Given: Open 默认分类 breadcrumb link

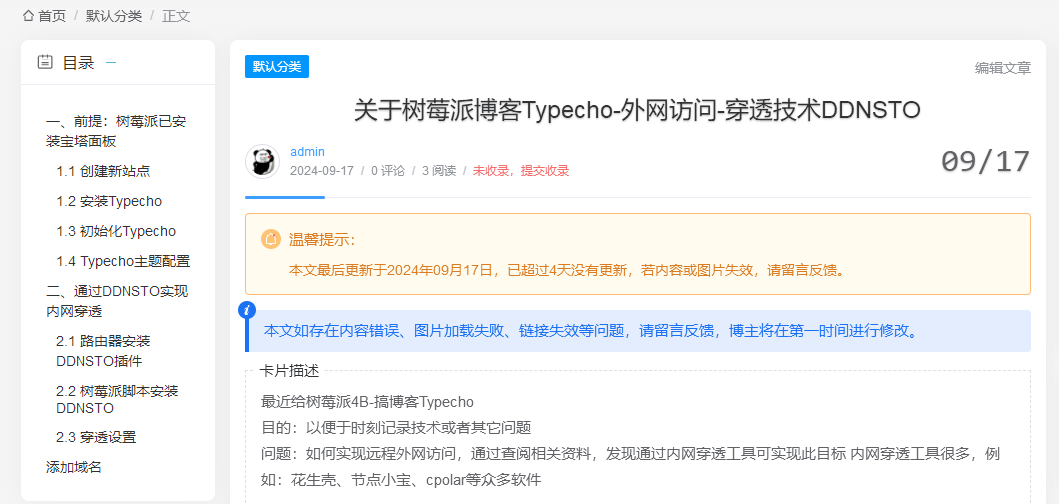Looking at the screenshot, I should [x=113, y=16].
